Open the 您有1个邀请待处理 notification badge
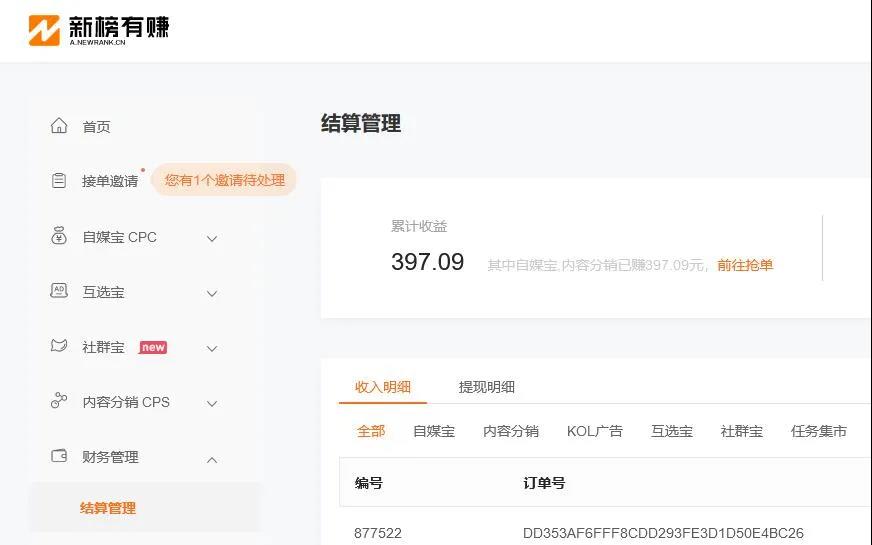872x545 pixels. pos(224,180)
